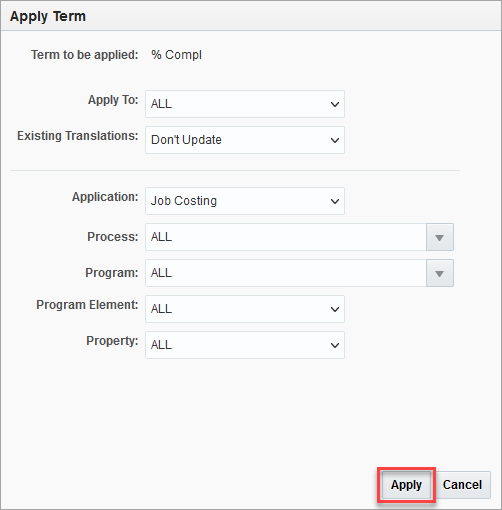Viewport: 502px width, 510px height.
Task: Click the 'Apply To:' label
Action: 113,100
